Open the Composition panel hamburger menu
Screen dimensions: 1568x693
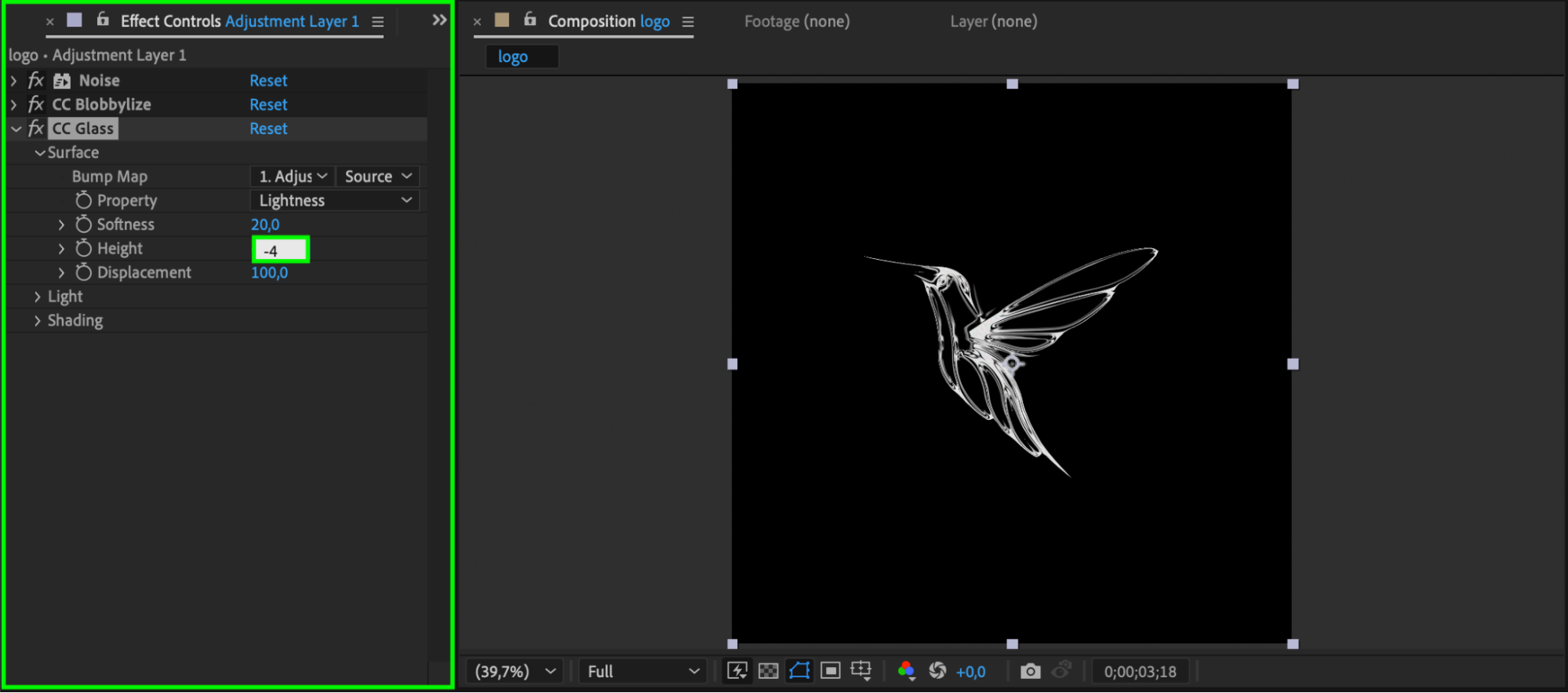(x=688, y=22)
